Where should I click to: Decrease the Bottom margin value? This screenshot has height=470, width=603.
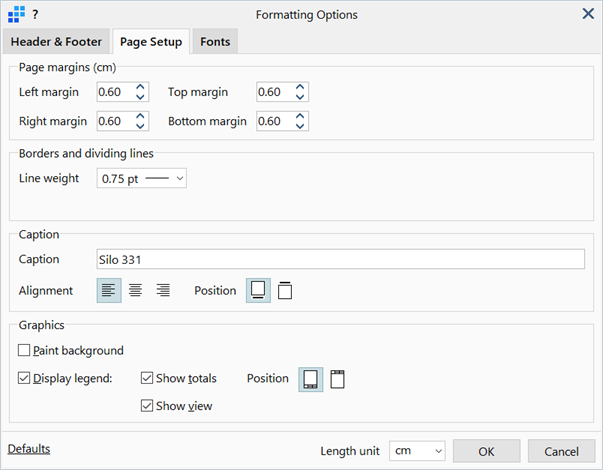tap(300, 126)
